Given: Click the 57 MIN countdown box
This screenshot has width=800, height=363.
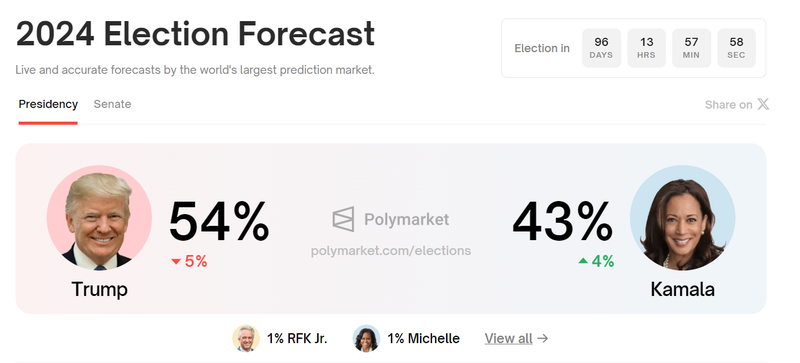Looking at the screenshot, I should (x=691, y=48).
